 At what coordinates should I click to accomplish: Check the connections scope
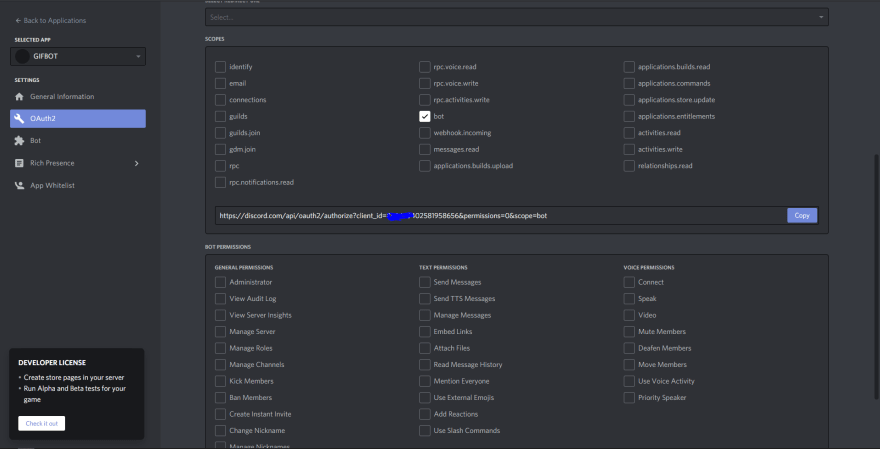click(220, 100)
